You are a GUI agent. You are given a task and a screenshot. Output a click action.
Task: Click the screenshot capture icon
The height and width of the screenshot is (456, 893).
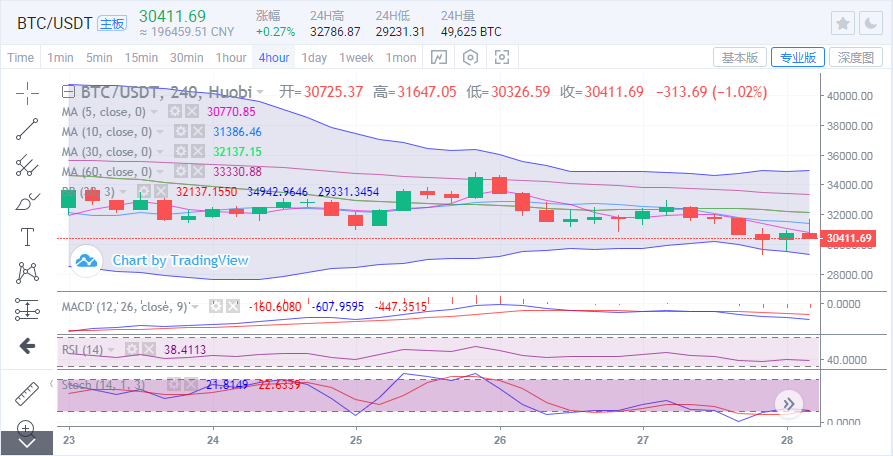tap(502, 57)
